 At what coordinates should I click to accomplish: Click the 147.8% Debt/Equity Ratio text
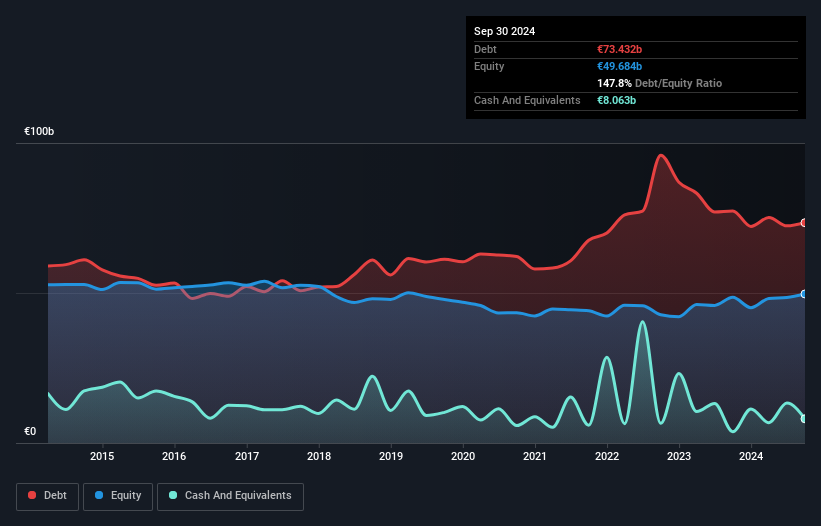[x=659, y=83]
